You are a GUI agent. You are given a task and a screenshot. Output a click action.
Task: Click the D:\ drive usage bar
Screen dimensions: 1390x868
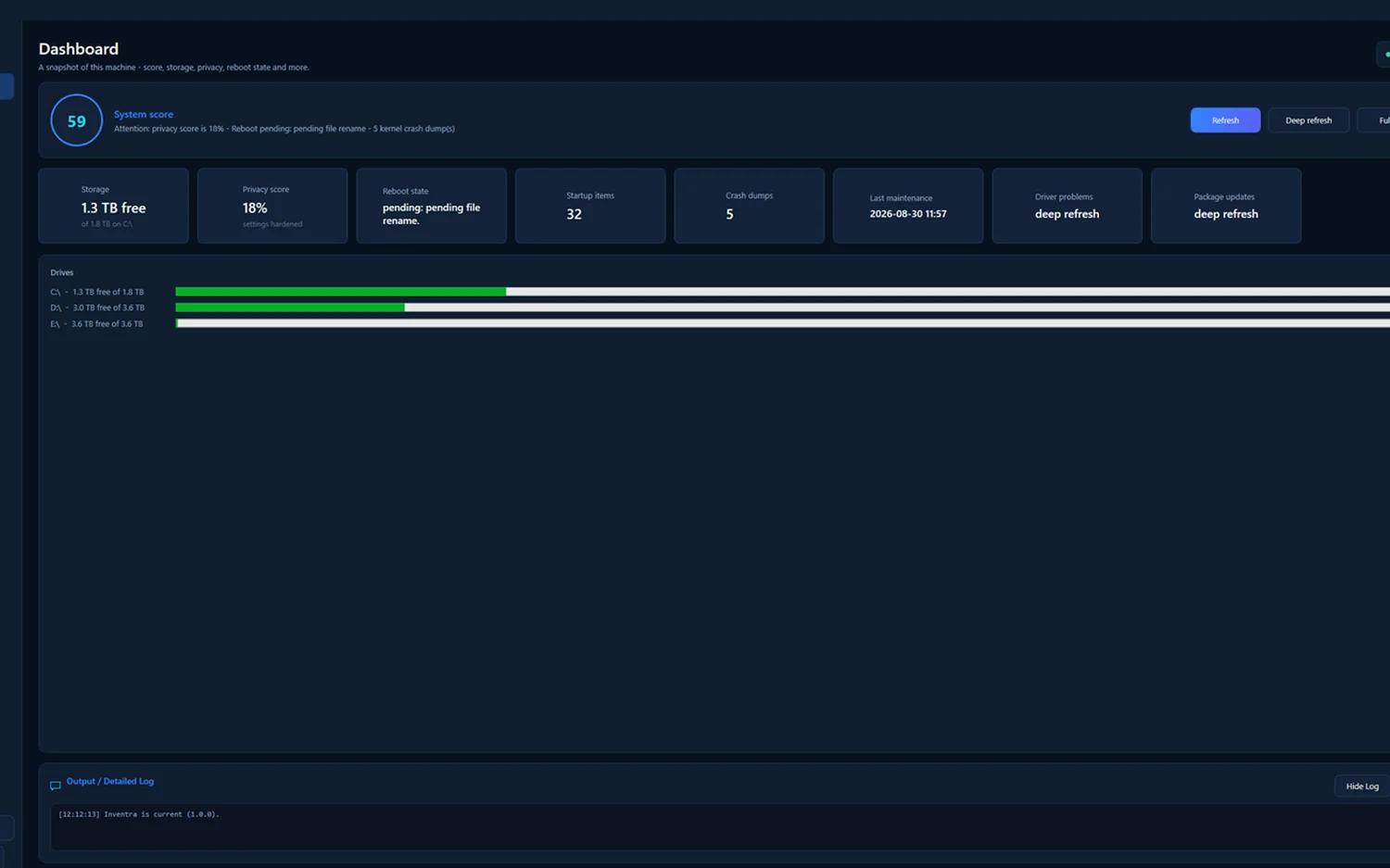click(x=783, y=308)
